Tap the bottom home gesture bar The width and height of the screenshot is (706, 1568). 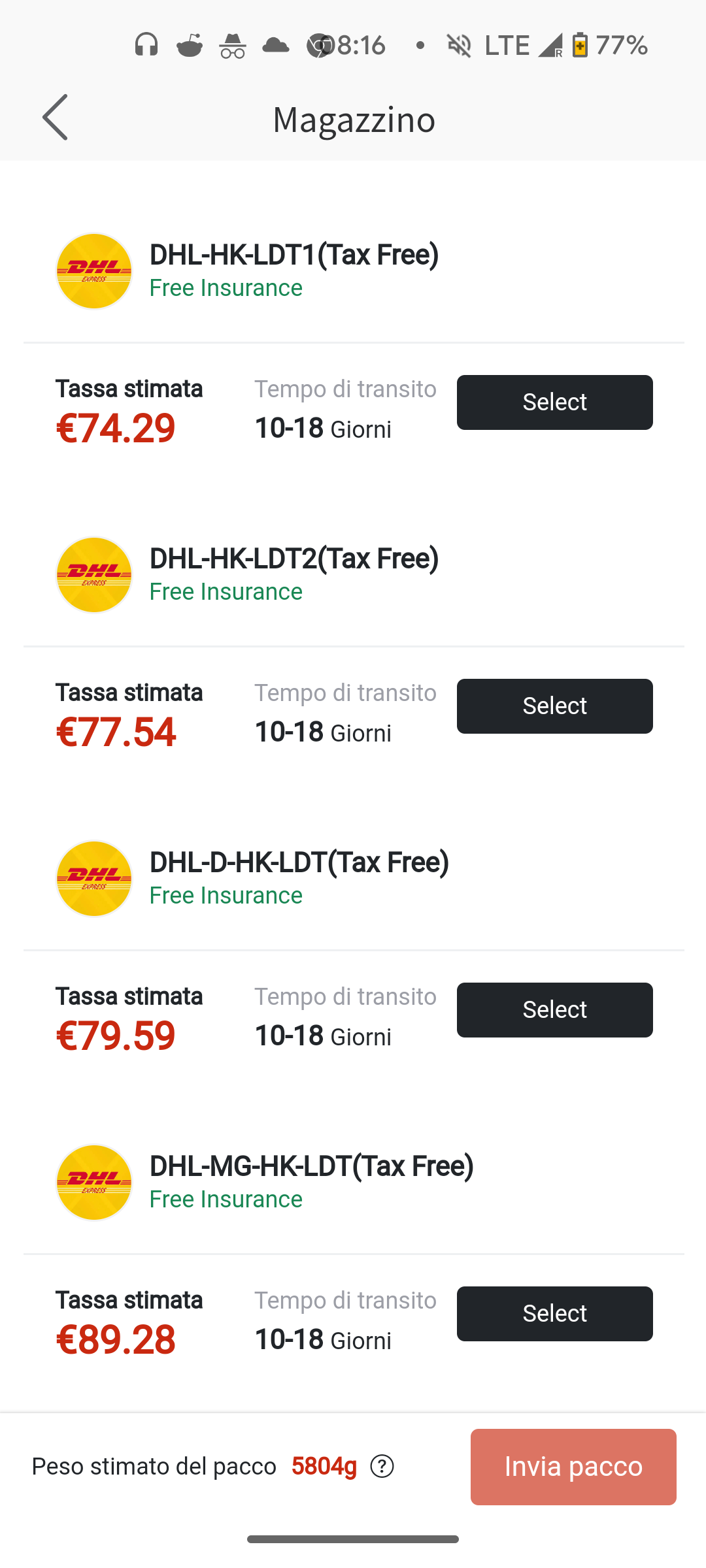tap(353, 1539)
